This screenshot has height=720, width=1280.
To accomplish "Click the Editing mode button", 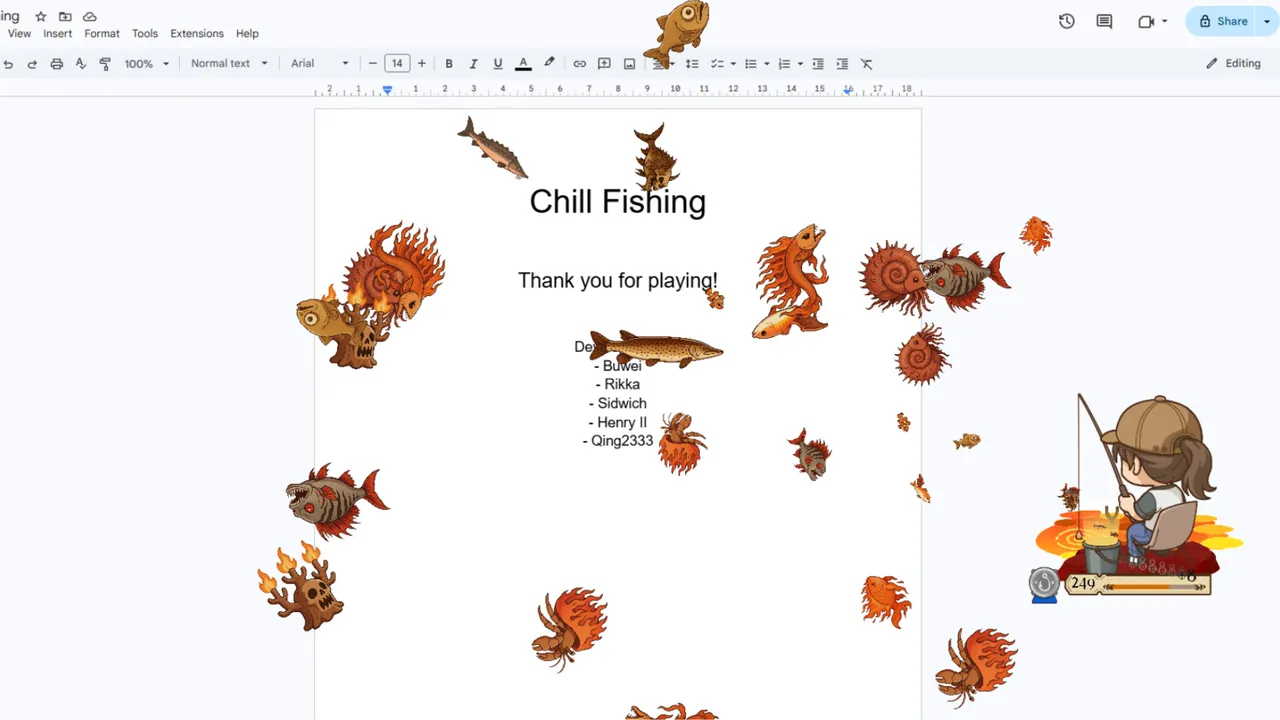I will tap(1233, 63).
